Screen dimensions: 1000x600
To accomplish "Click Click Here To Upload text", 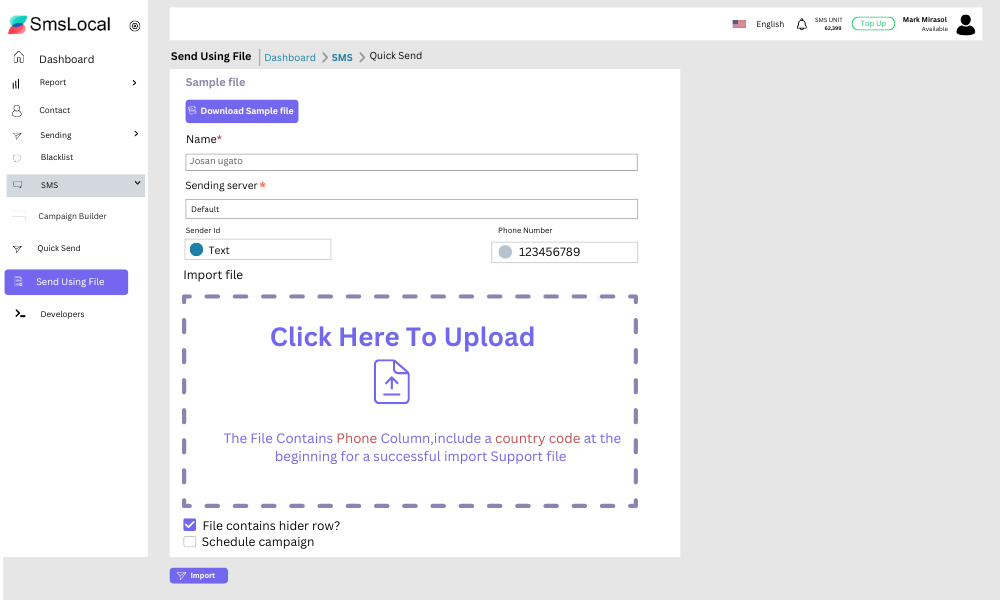I will coord(402,337).
